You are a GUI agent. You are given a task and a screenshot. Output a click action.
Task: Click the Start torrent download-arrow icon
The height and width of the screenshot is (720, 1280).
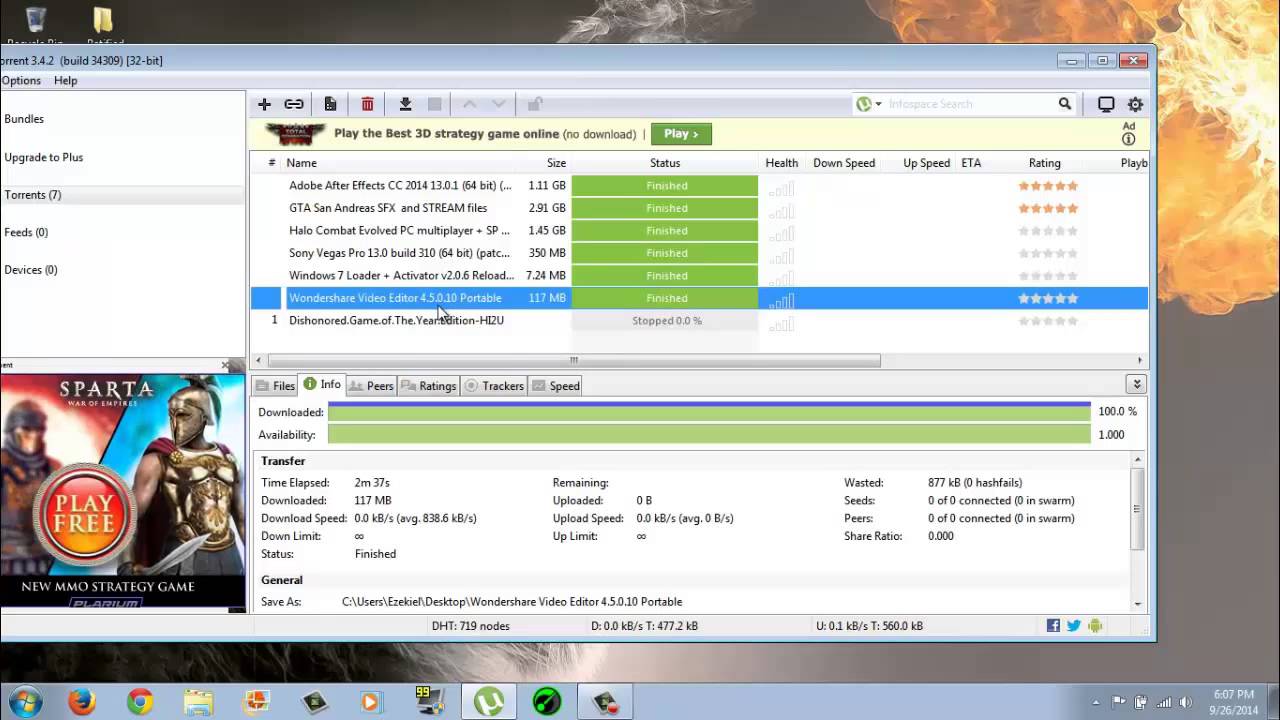405,104
